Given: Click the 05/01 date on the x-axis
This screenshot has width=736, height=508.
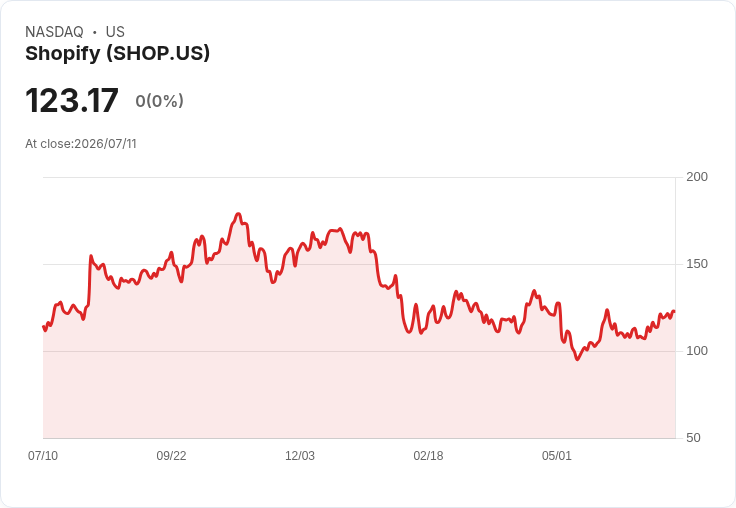Looking at the screenshot, I should [557, 455].
